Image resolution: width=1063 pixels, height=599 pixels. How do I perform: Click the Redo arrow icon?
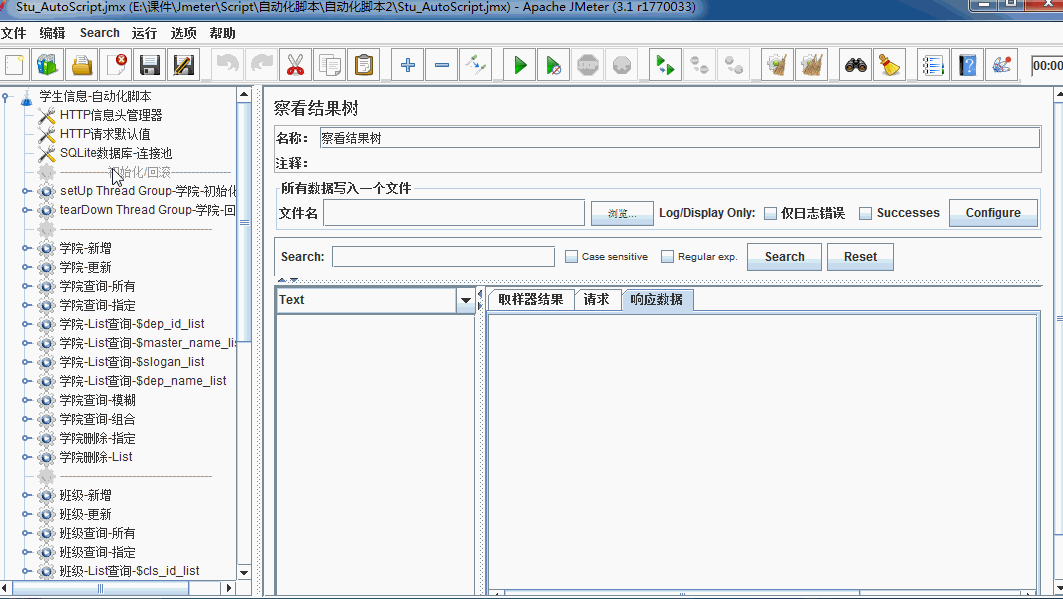[x=262, y=65]
